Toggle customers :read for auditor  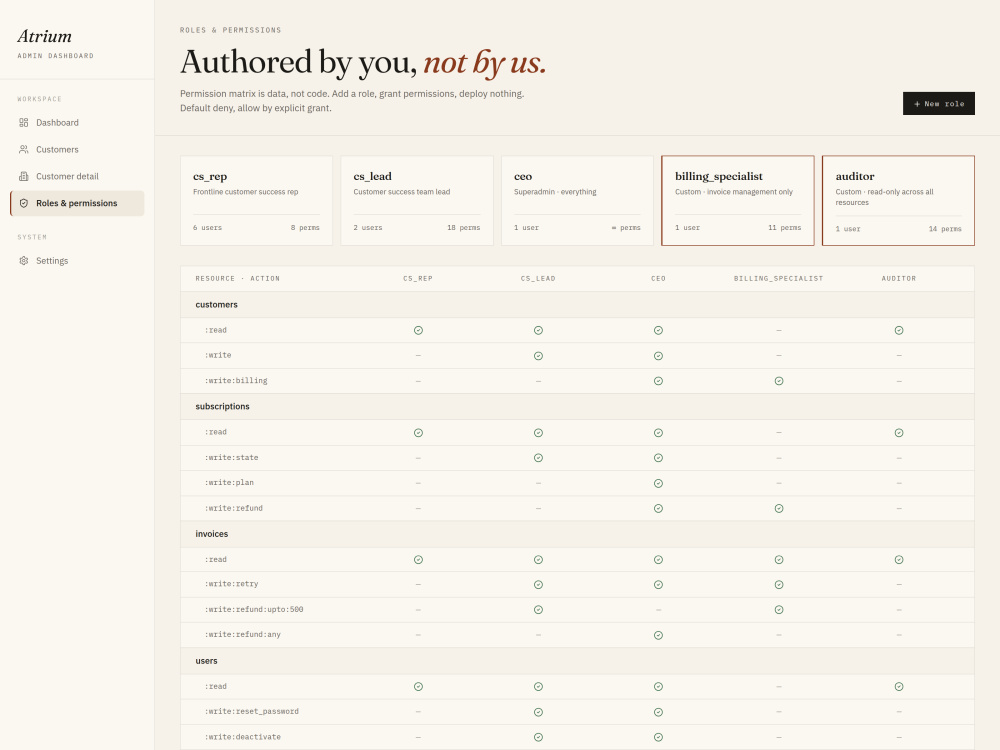click(899, 330)
